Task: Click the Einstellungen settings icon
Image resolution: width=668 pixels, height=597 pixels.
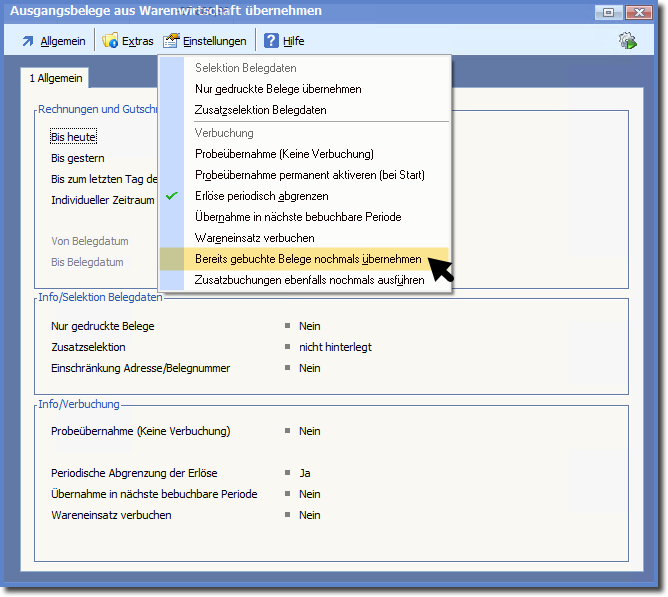Action: point(171,41)
